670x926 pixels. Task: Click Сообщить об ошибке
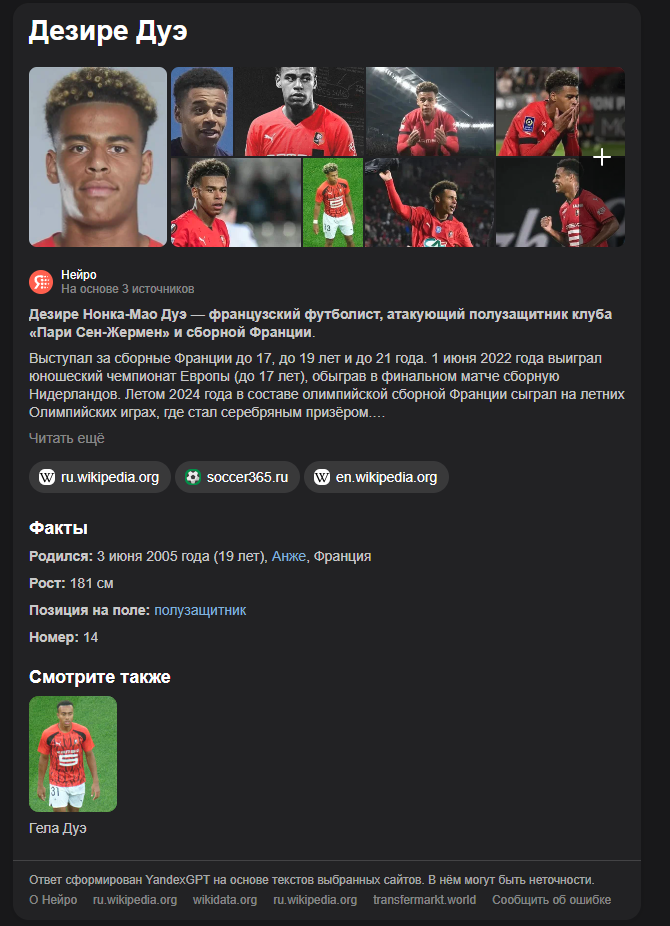[551, 900]
